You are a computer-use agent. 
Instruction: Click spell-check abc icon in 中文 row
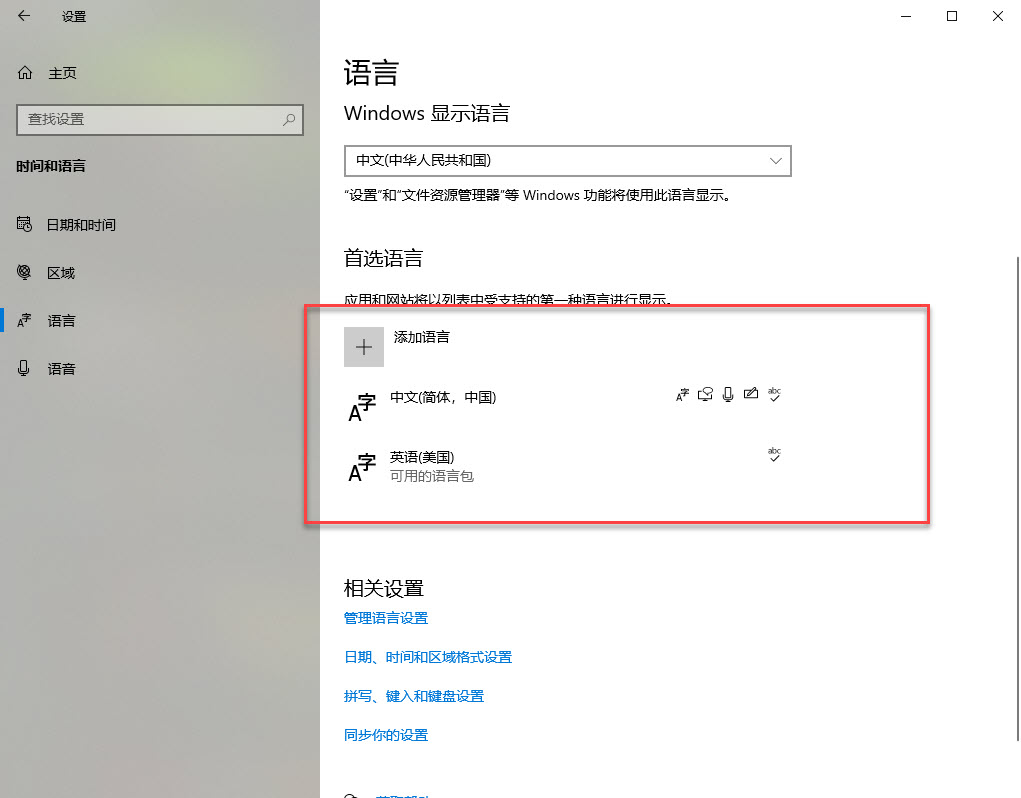coord(774,394)
